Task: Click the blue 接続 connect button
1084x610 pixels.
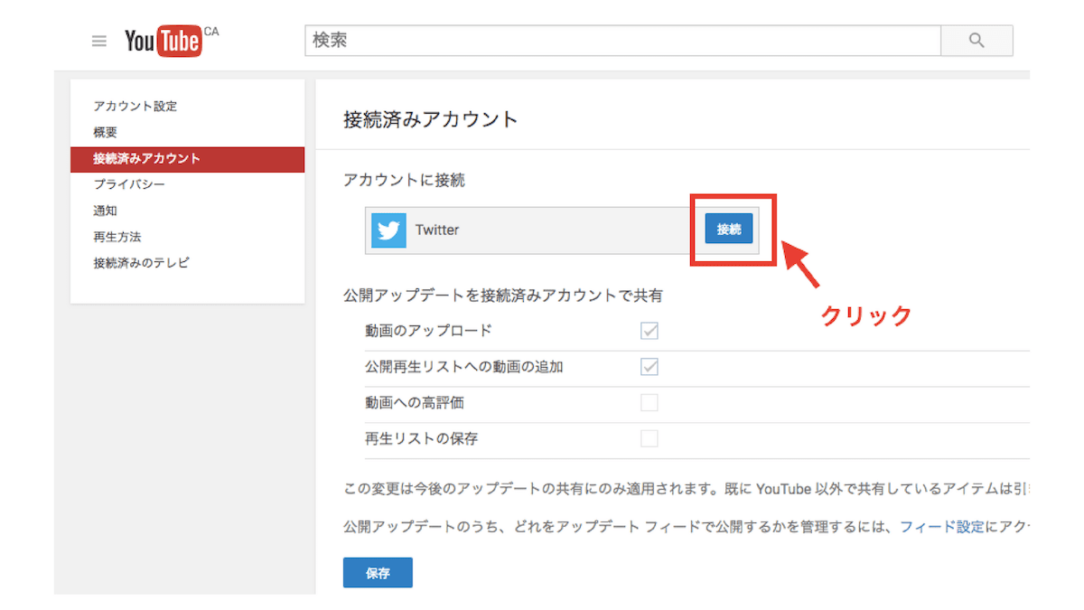Action: click(x=729, y=229)
